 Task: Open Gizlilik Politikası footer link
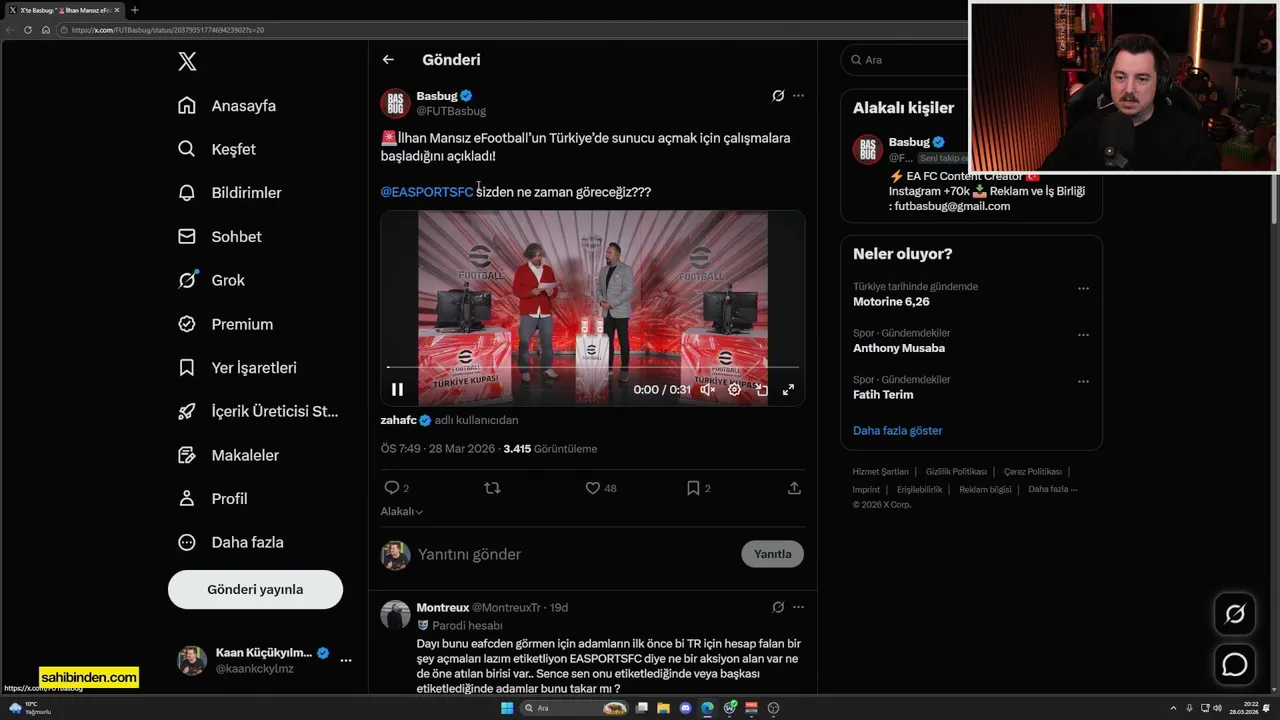tap(956, 472)
